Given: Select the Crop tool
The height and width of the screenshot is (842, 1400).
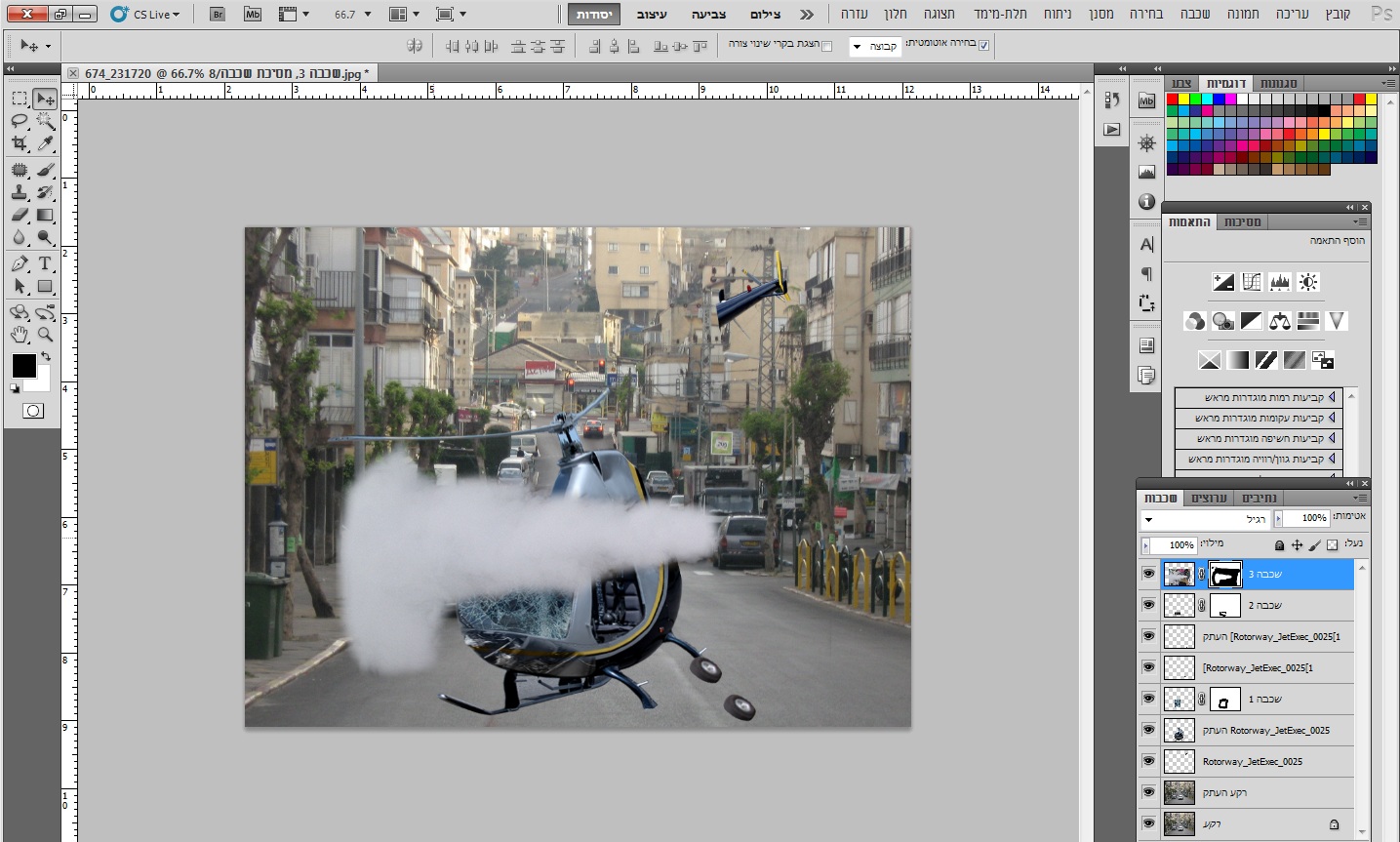Looking at the screenshot, I should (x=19, y=143).
